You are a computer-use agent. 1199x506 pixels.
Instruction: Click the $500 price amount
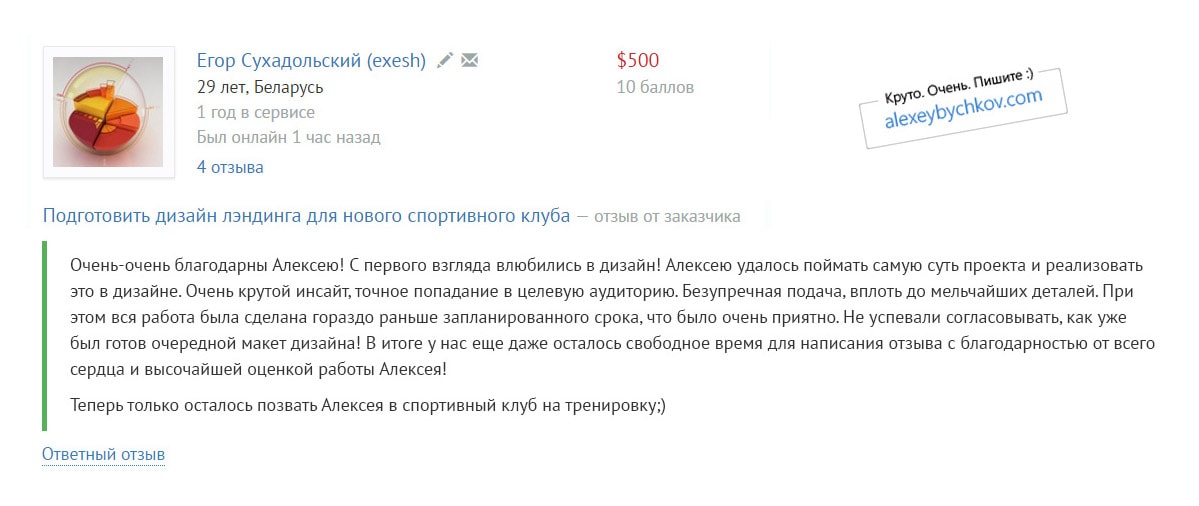(638, 60)
